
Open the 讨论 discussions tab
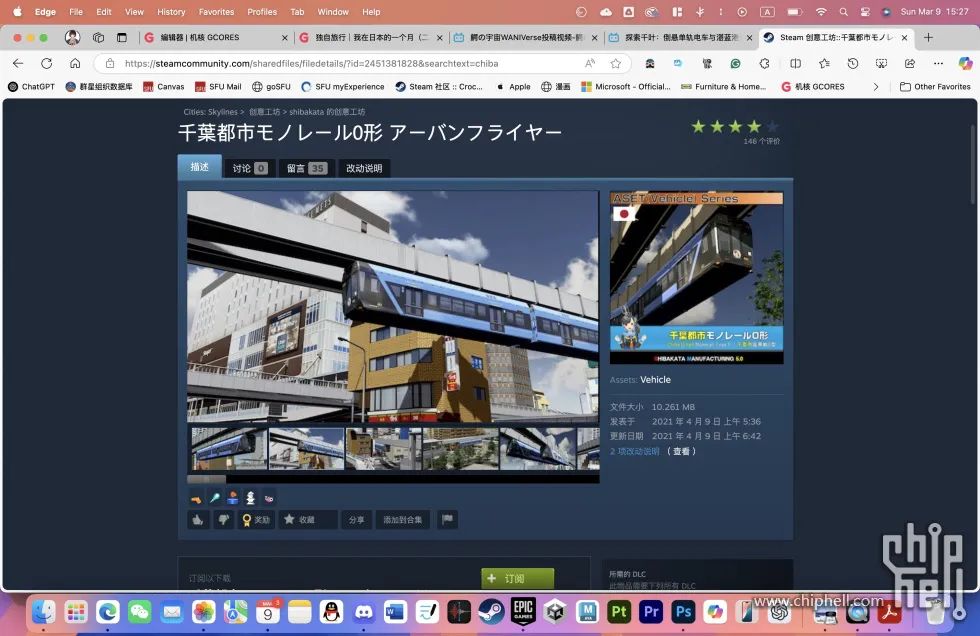[x=249, y=168]
